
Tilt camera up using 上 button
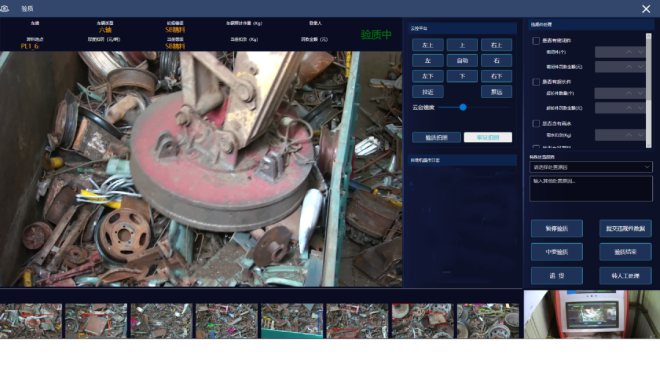pyautogui.click(x=462, y=45)
